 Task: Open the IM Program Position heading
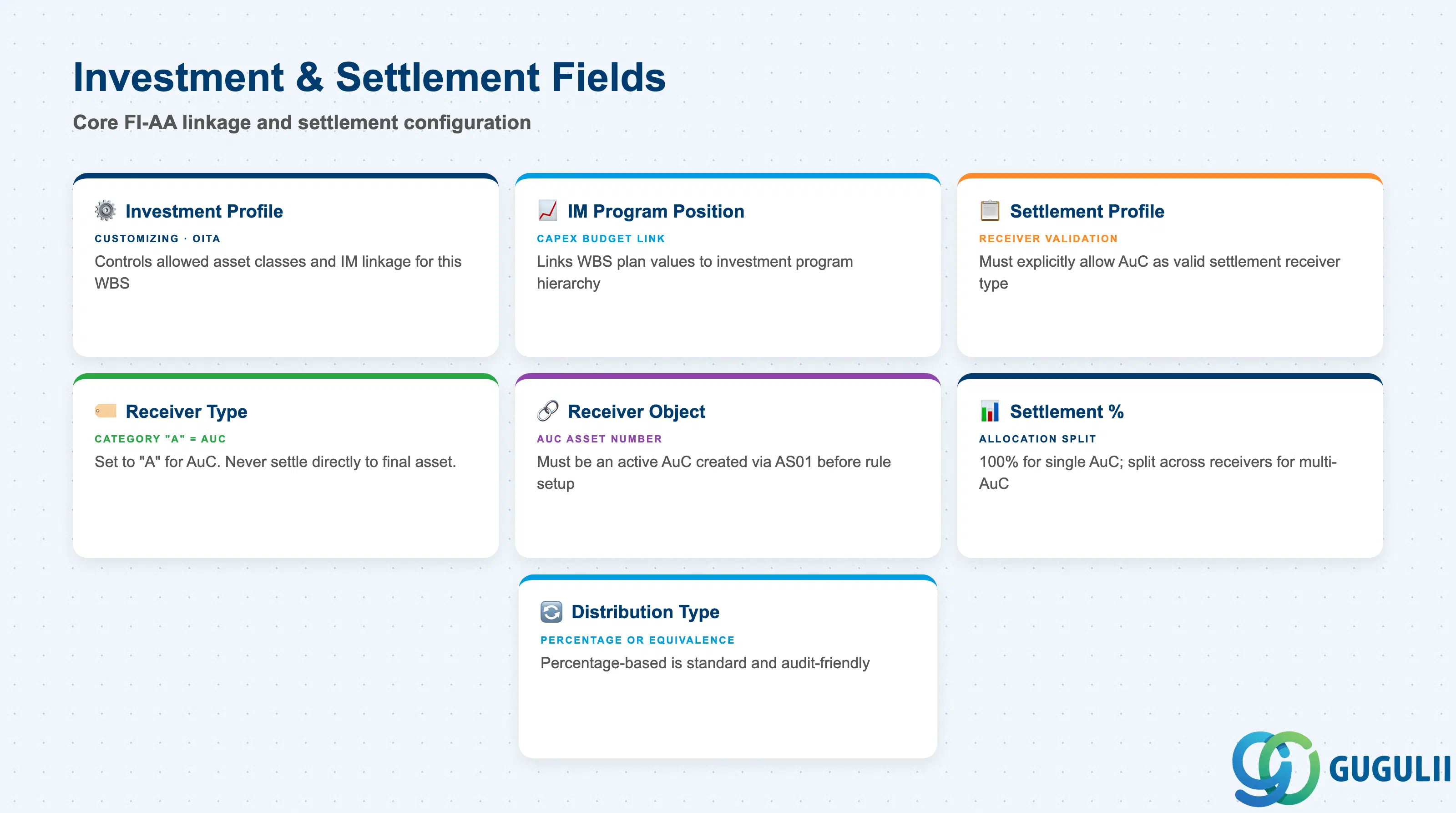coord(656,211)
